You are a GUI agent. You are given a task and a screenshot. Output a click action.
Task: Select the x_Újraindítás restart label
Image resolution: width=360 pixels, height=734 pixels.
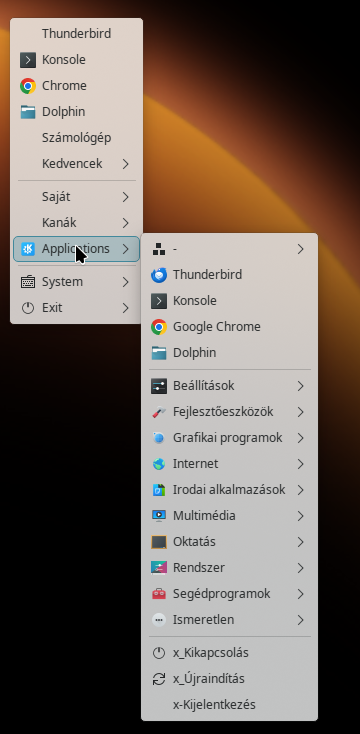coord(209,679)
